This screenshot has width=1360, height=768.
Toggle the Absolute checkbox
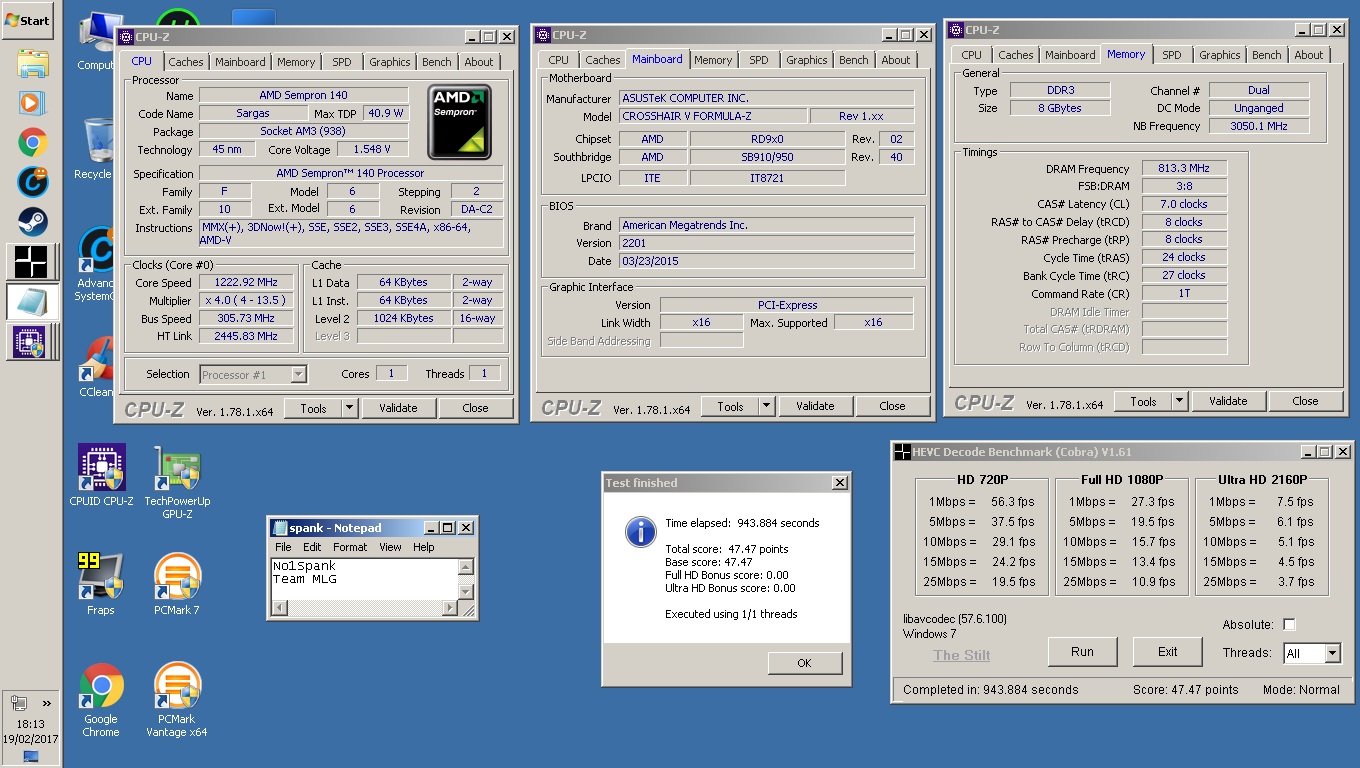(1289, 624)
